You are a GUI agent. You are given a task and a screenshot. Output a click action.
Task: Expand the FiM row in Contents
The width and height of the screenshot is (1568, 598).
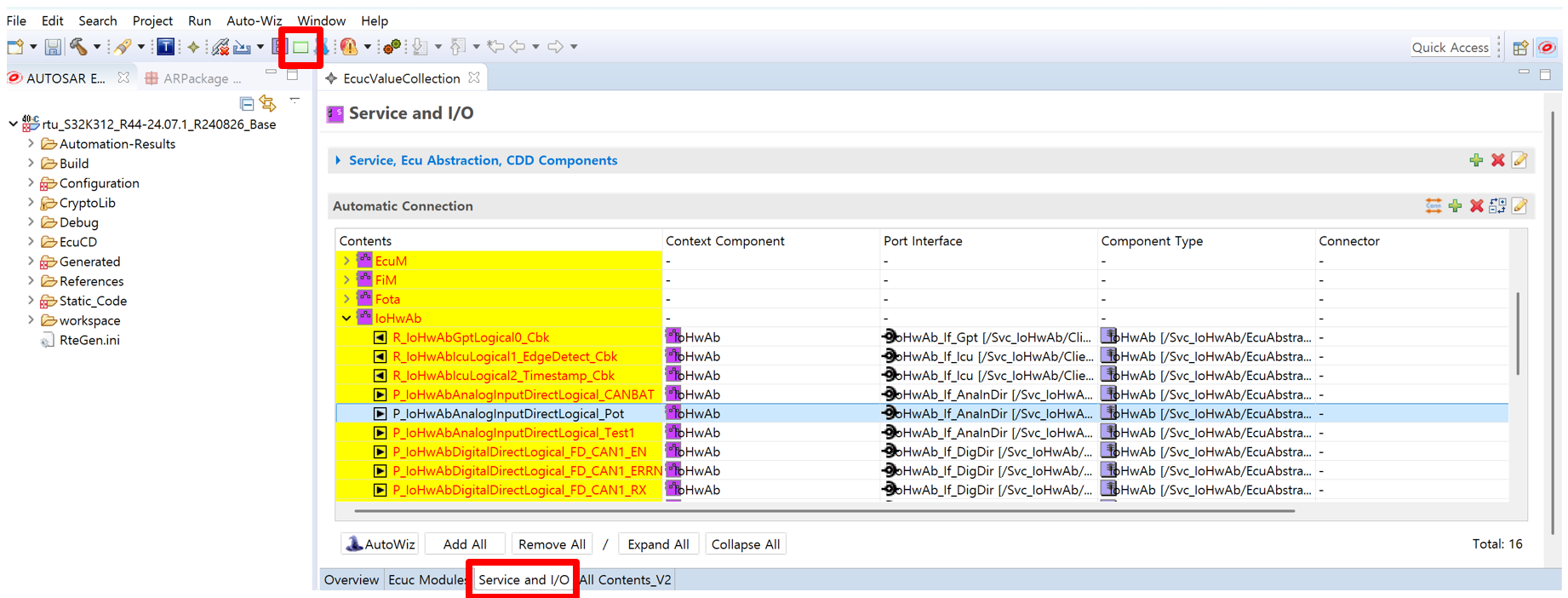pyautogui.click(x=346, y=279)
